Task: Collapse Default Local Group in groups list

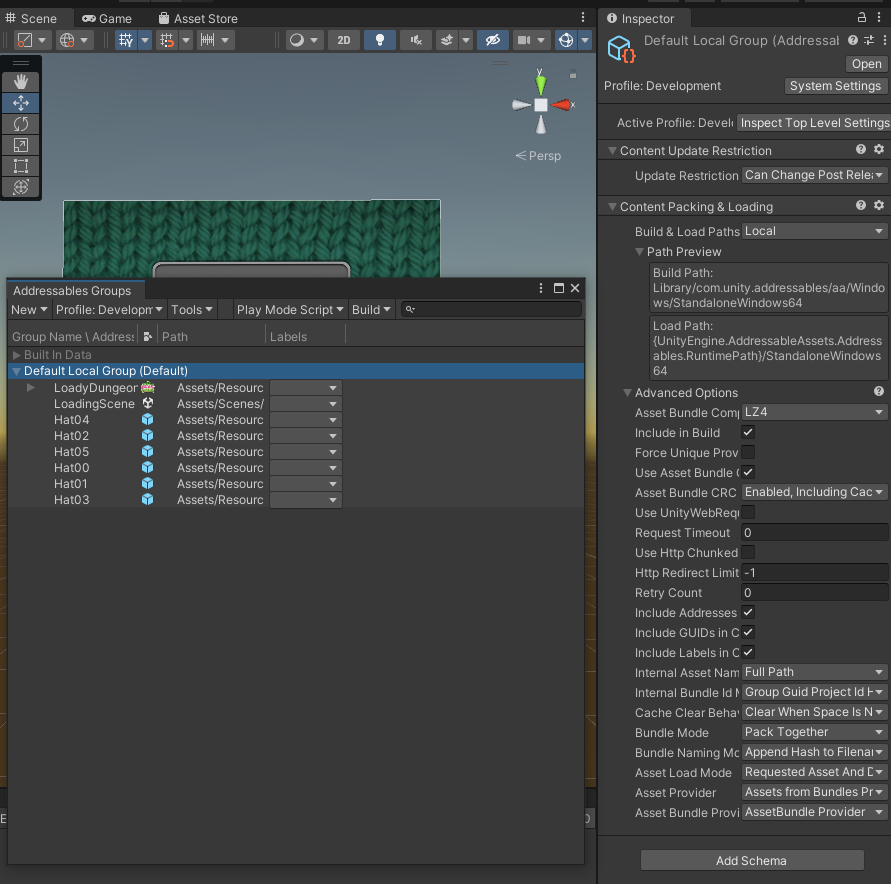Action: pos(16,371)
